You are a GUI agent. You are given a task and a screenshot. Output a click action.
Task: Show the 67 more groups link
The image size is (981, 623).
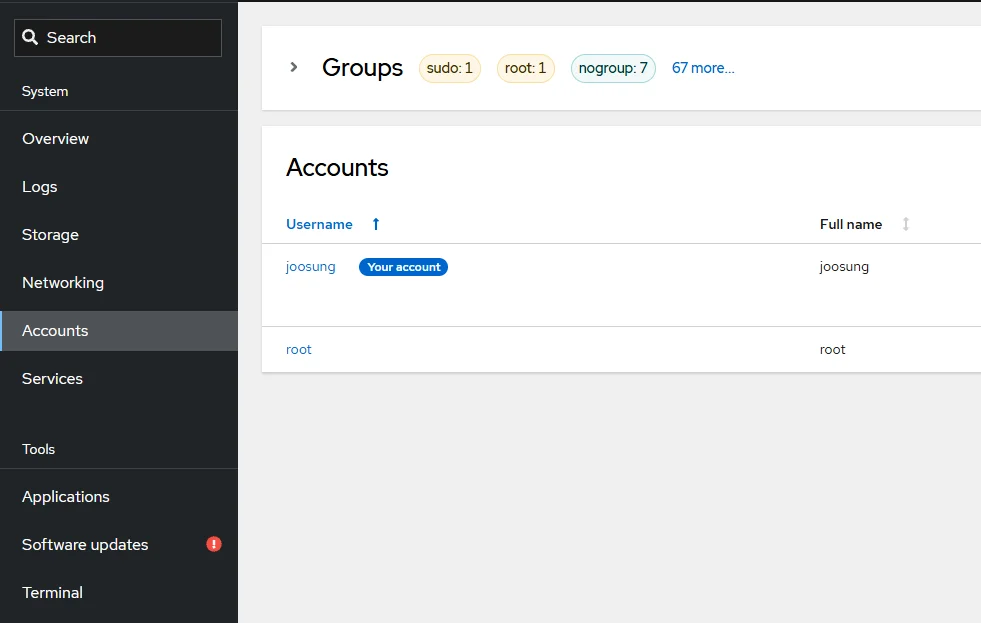click(703, 68)
